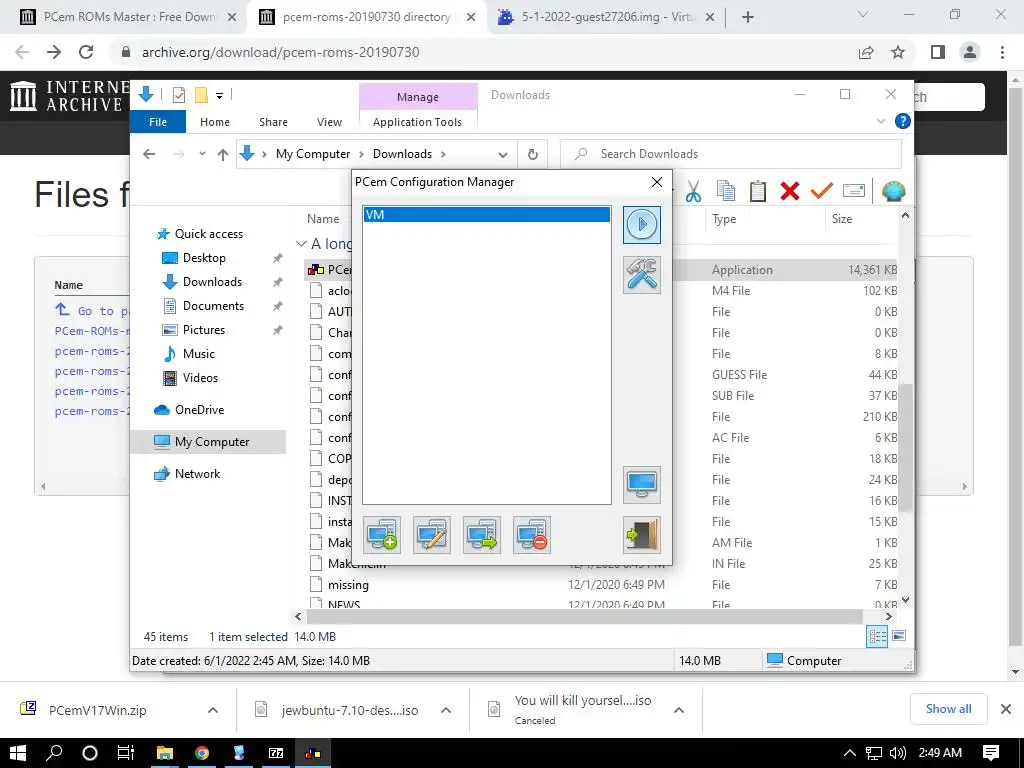The image size is (1024, 768).
Task: Open the Quick Access Toolbar customize dropdown
Action: click(219, 95)
